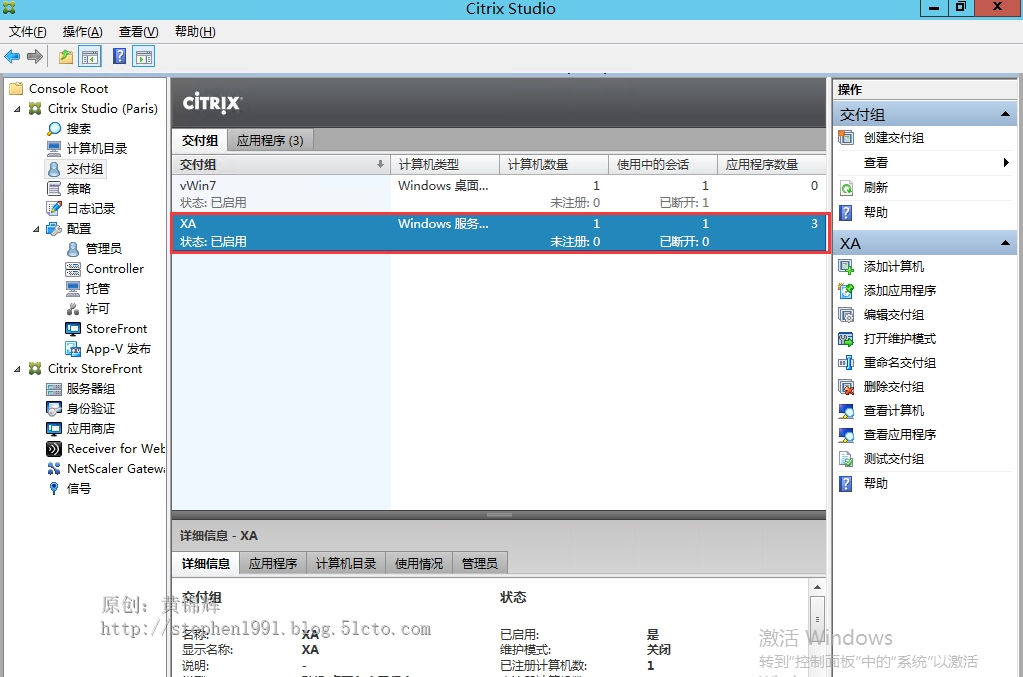Viewport: 1023px width, 677px height.
Task: Click 查看应用程序 action
Action: (900, 435)
